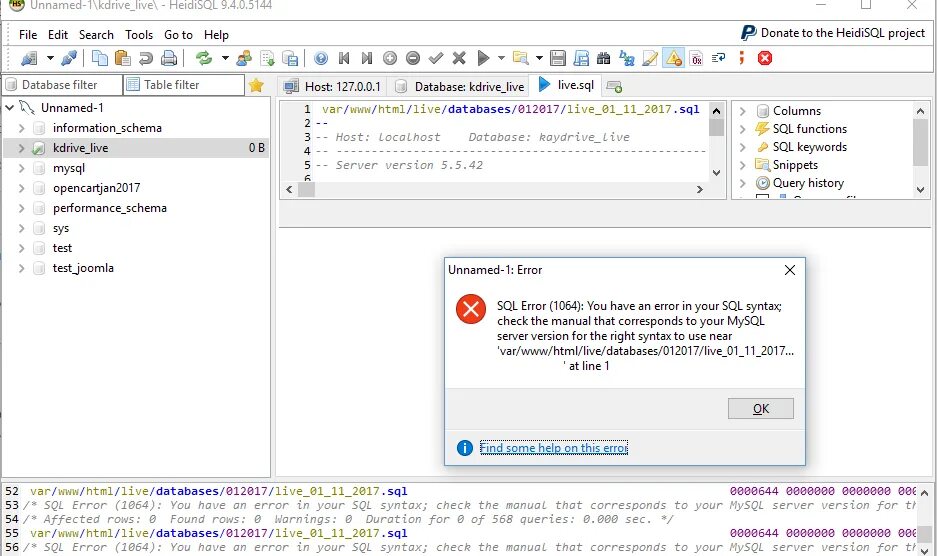Click the Disconnect plug icon in toolbar
The width and height of the screenshot is (937, 556).
(69, 58)
